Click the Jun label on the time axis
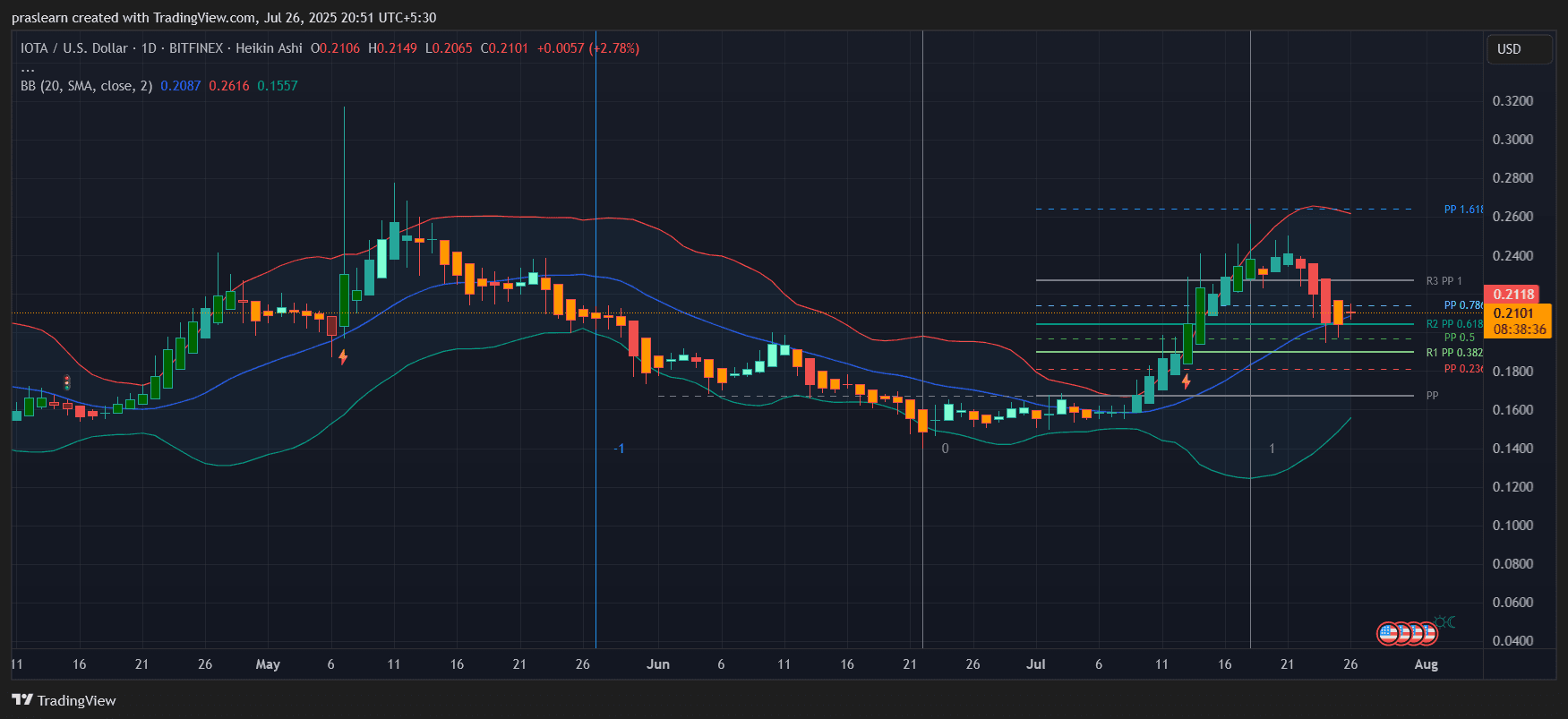This screenshot has width=1568, height=719. (x=658, y=664)
